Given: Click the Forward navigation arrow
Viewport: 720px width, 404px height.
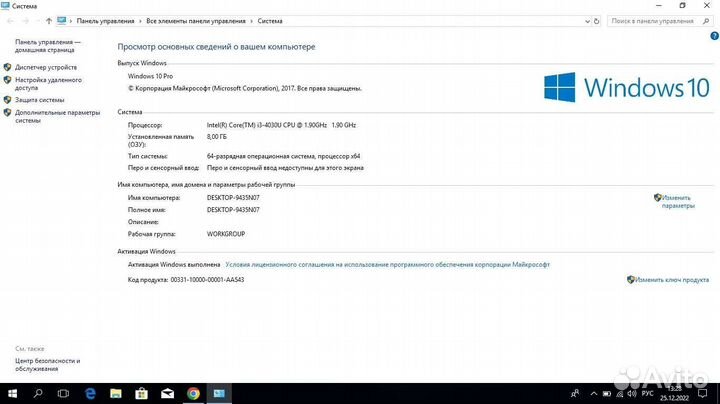Looking at the screenshot, I should coord(26,21).
